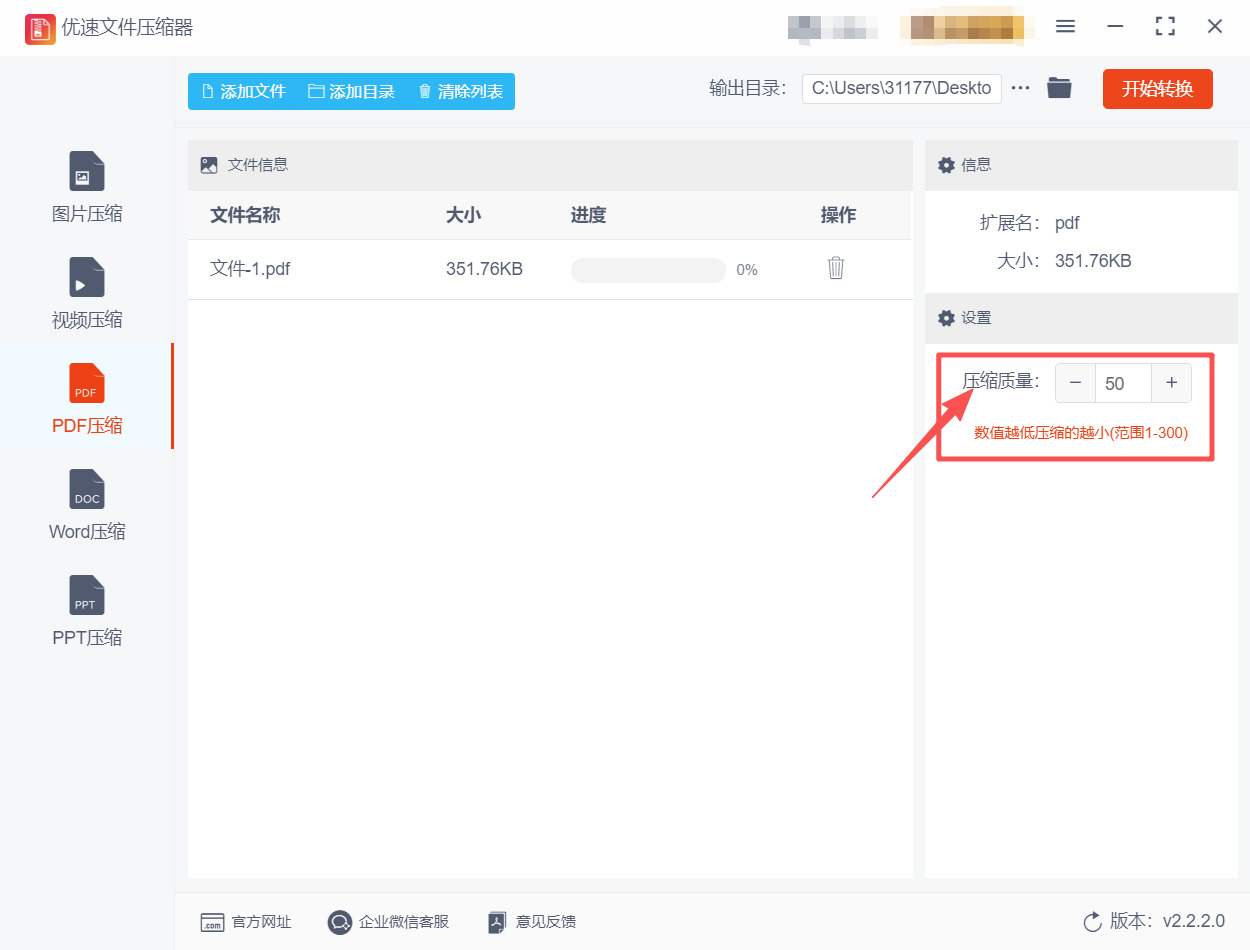Open the 视频压缩 compression panel
Viewport: 1250px width, 950px height.
(x=86, y=290)
